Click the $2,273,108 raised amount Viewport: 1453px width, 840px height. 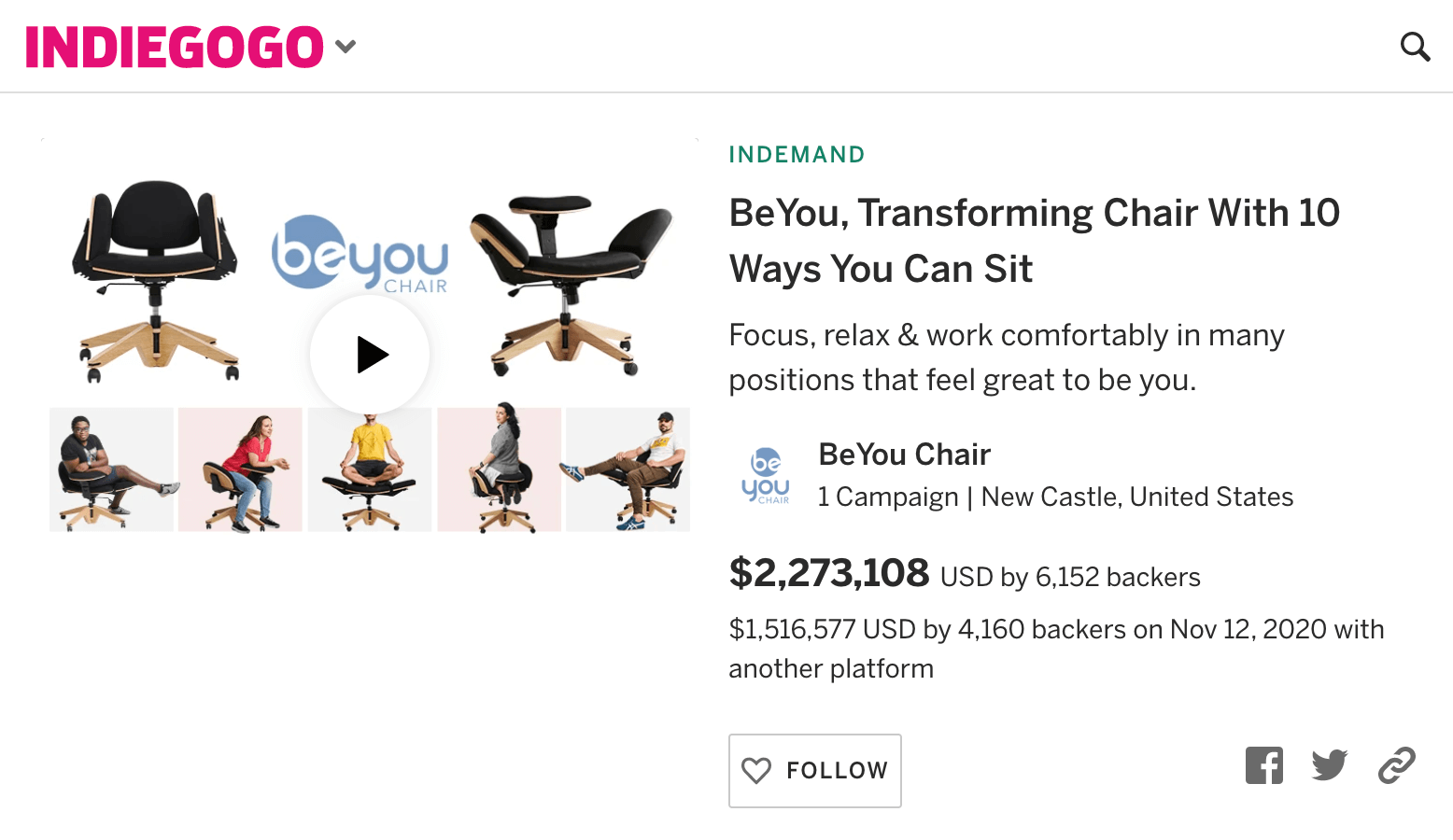coord(828,573)
